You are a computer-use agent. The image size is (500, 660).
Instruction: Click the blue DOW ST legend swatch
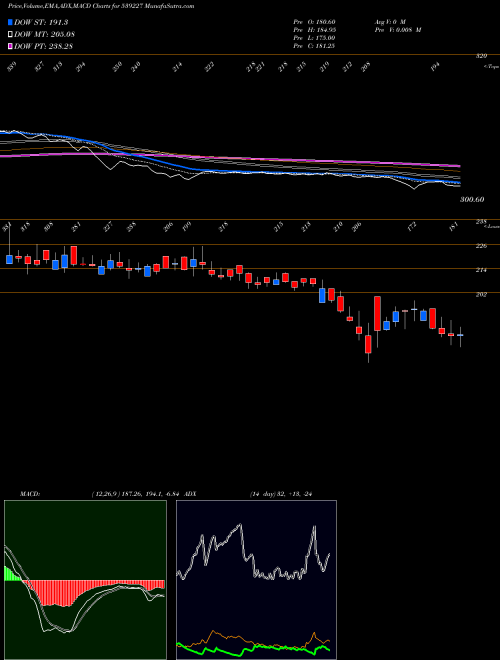(10, 22)
